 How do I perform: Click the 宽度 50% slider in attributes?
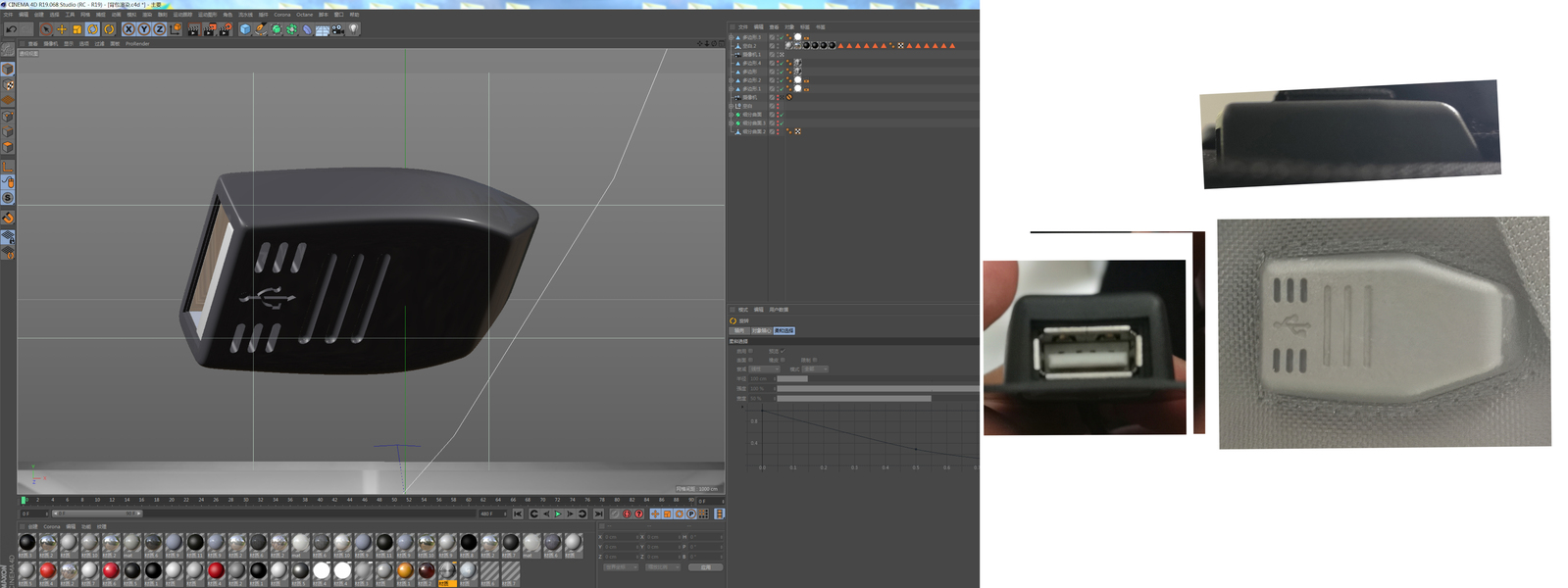pyautogui.click(x=879, y=399)
